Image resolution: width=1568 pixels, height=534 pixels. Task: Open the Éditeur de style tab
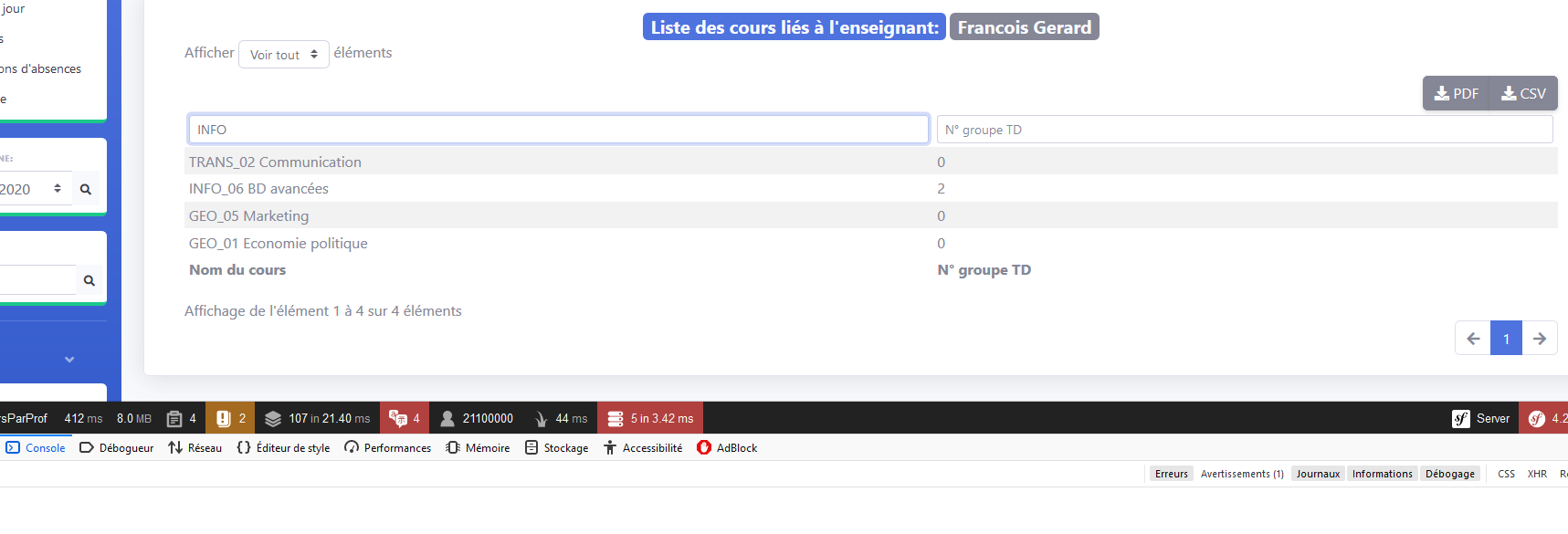[283, 448]
